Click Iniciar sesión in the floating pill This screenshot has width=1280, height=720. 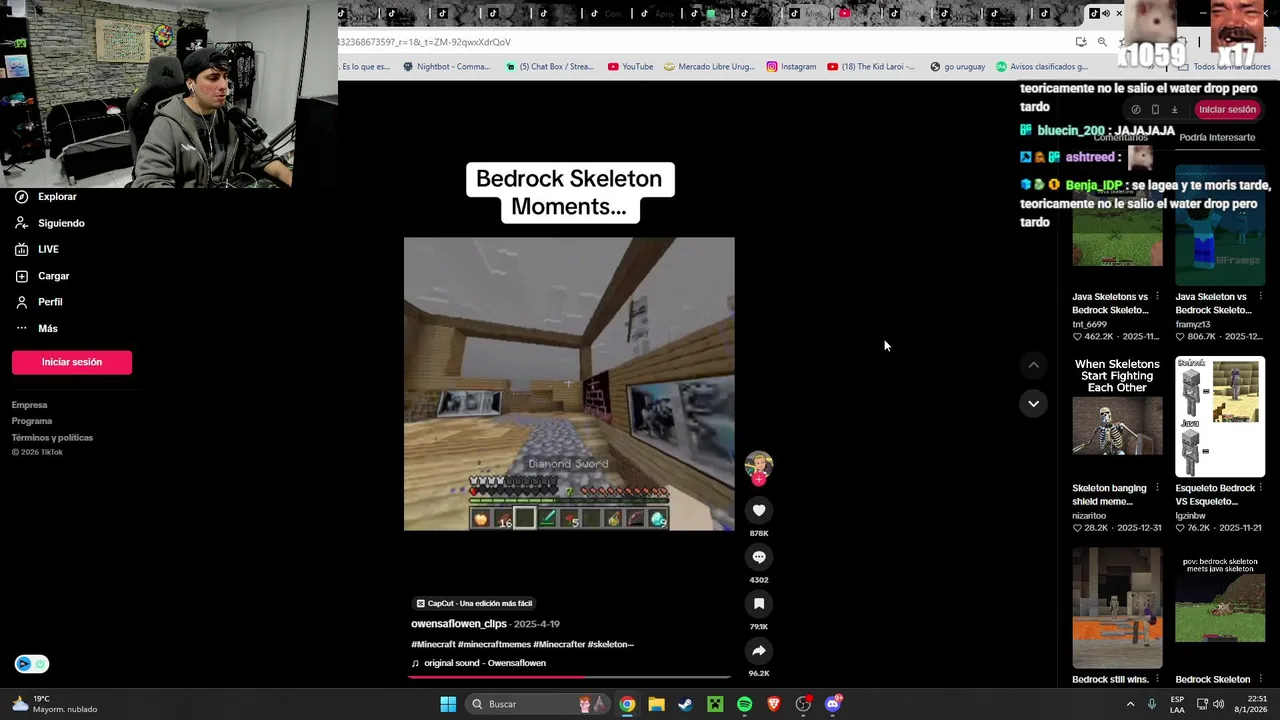pos(1227,110)
